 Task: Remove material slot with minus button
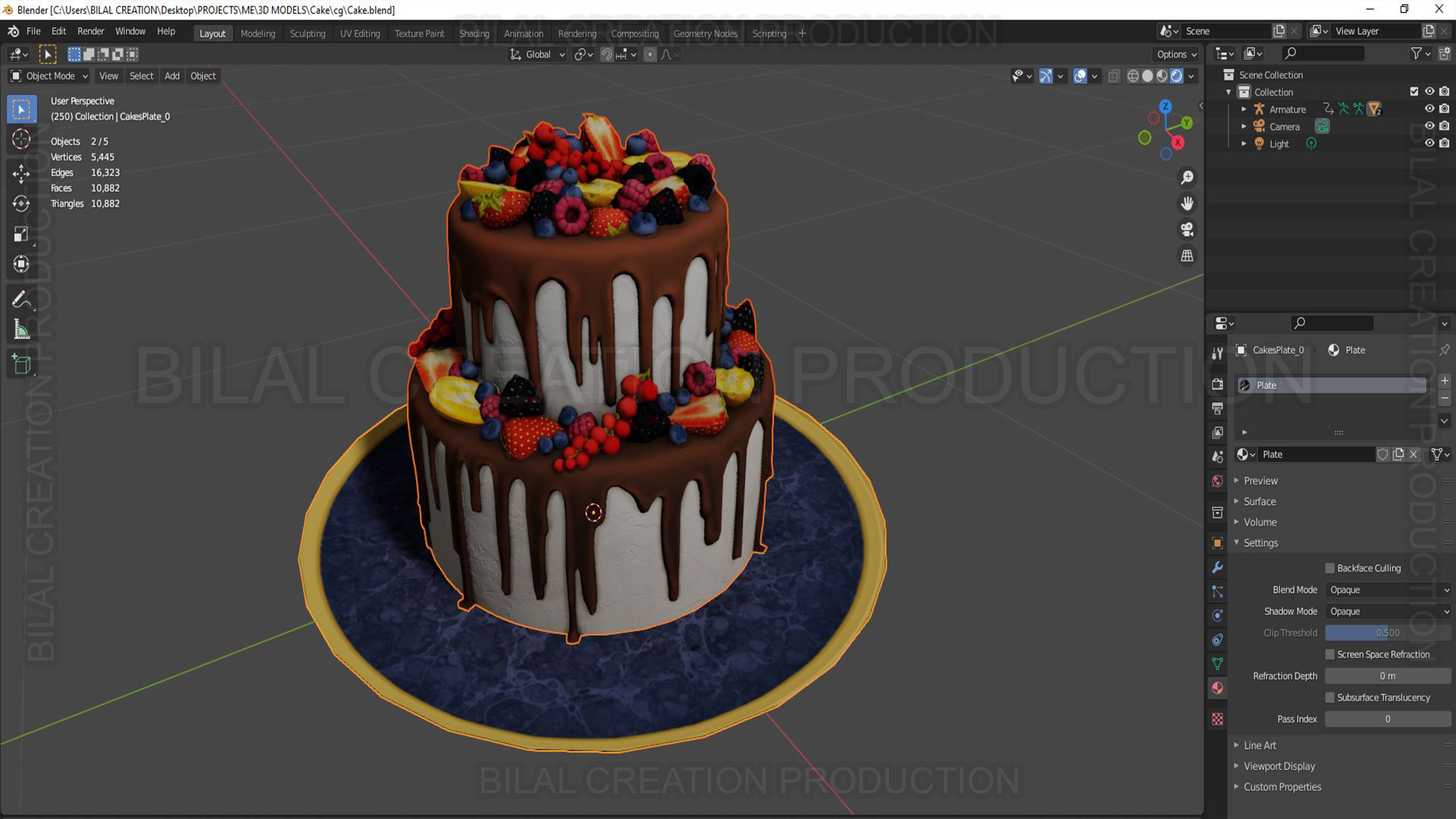point(1444,399)
